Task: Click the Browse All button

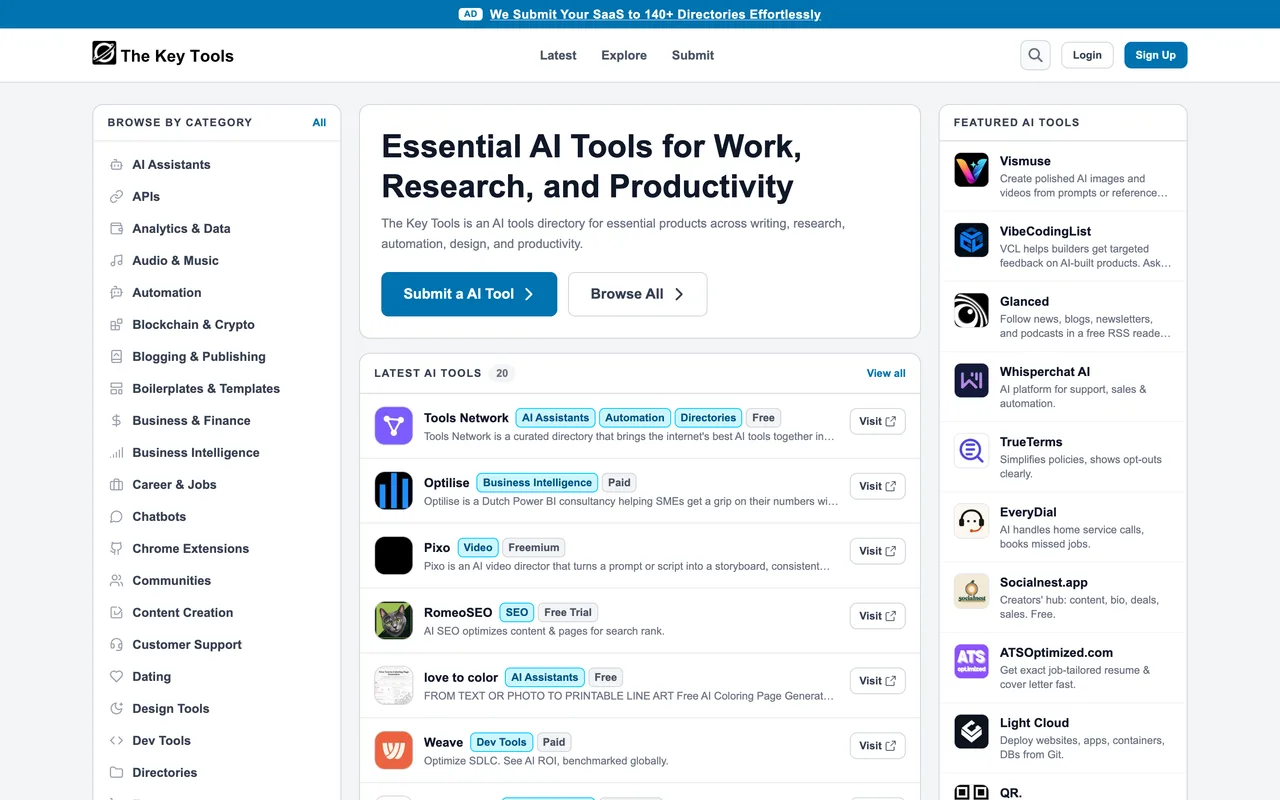Action: pos(638,294)
